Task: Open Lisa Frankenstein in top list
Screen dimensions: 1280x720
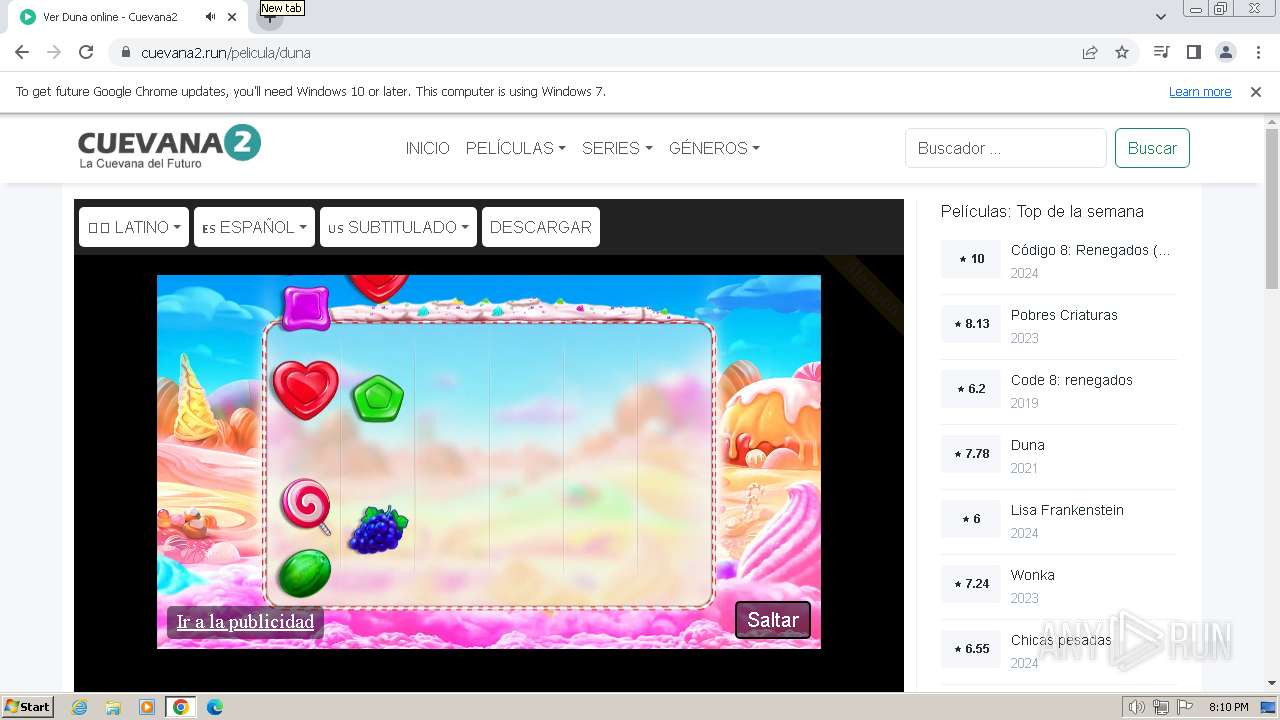Action: (x=1067, y=510)
